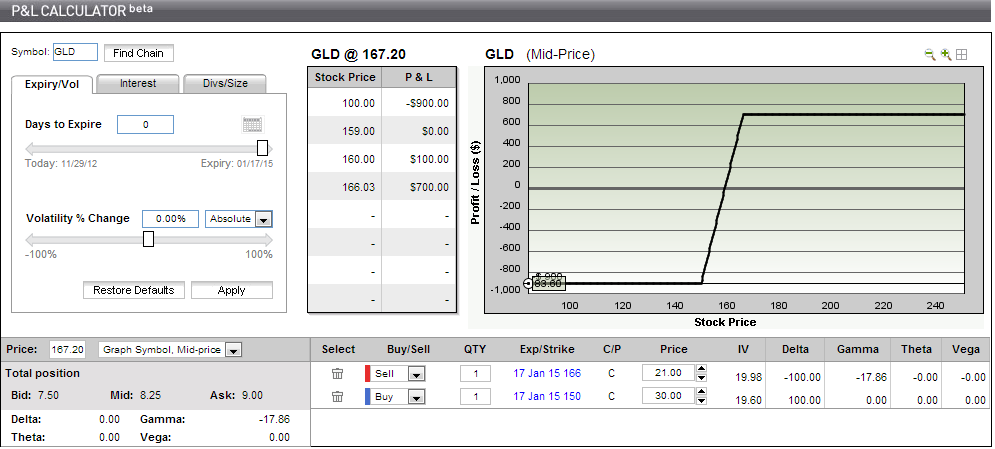Screen dimensions: 995x449
Task: Click the volatility slider right arrow end
Action: (x=268, y=240)
